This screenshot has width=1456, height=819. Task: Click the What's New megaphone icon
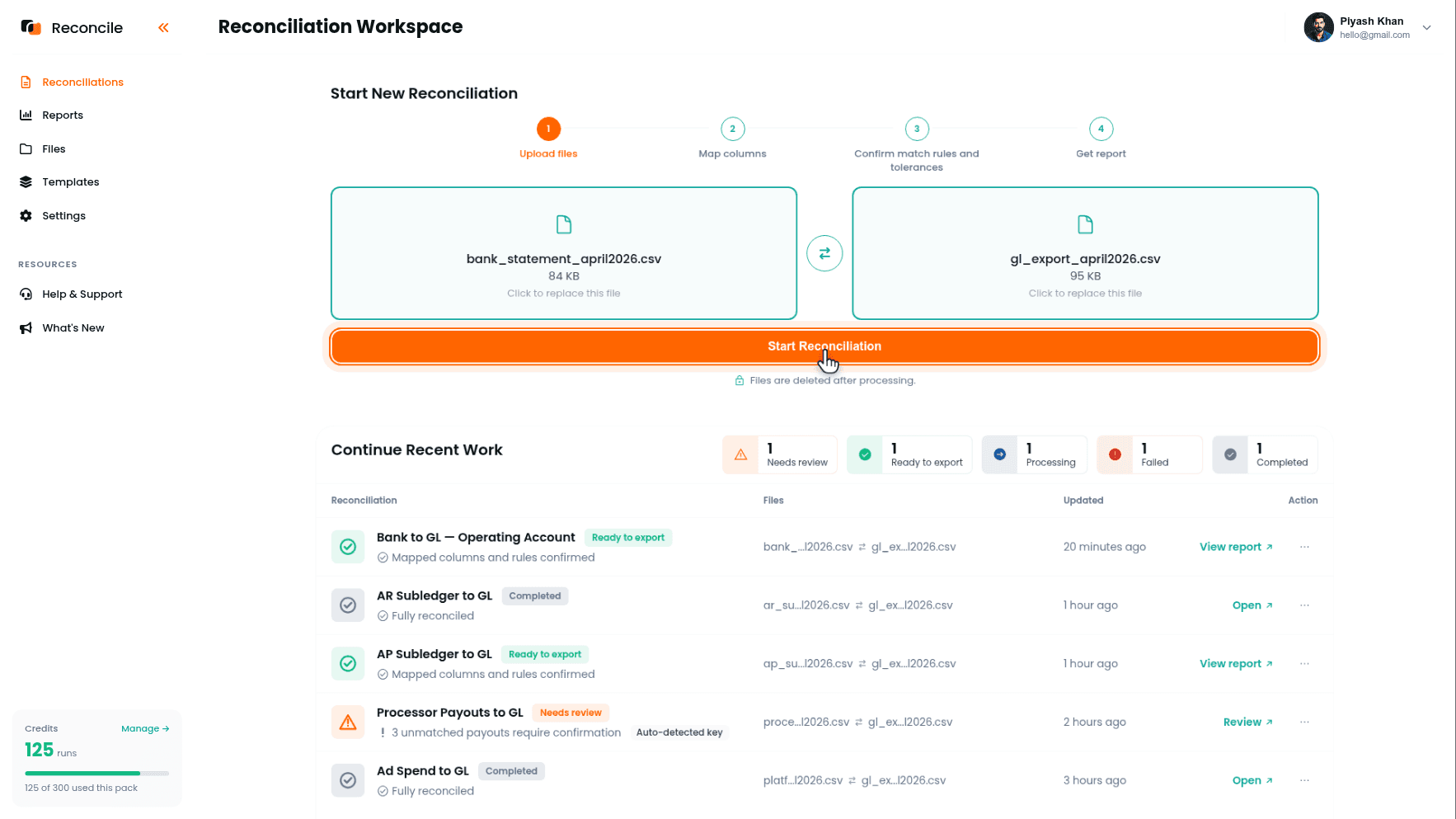26,327
